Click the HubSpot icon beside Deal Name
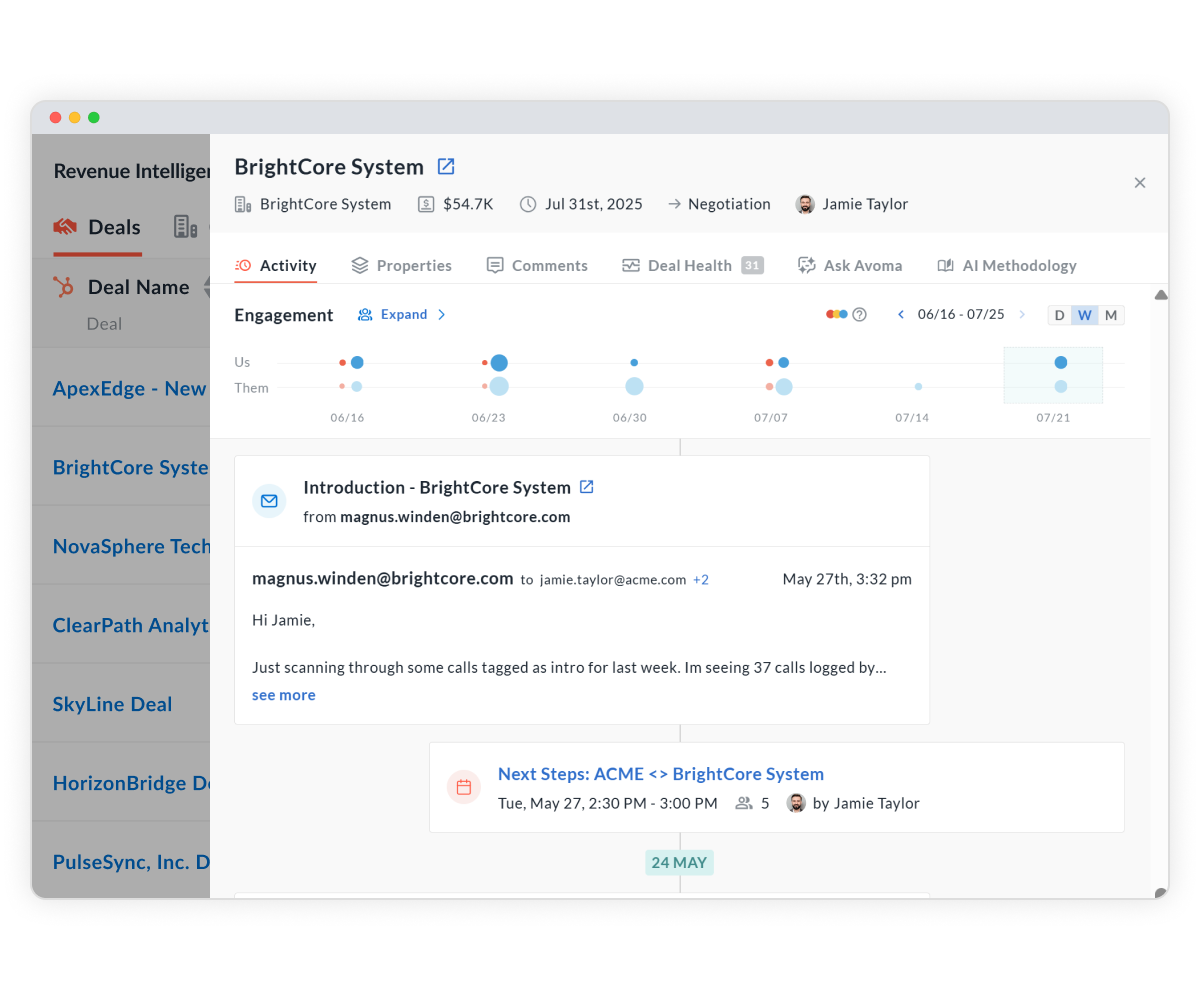The width and height of the screenshot is (1200, 1000). coord(64,288)
